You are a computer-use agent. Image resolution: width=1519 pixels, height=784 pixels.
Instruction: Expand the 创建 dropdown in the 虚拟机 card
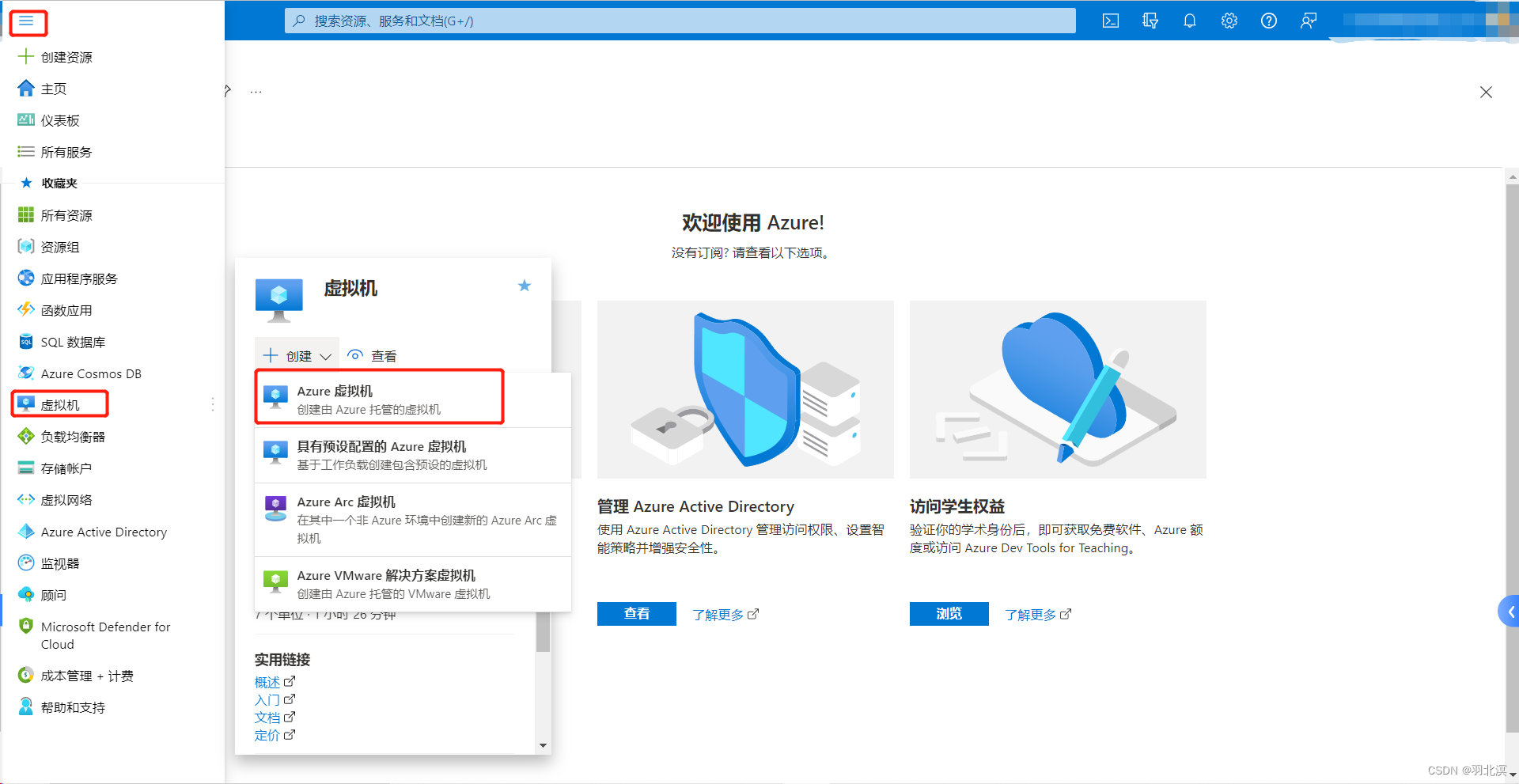[x=297, y=356]
